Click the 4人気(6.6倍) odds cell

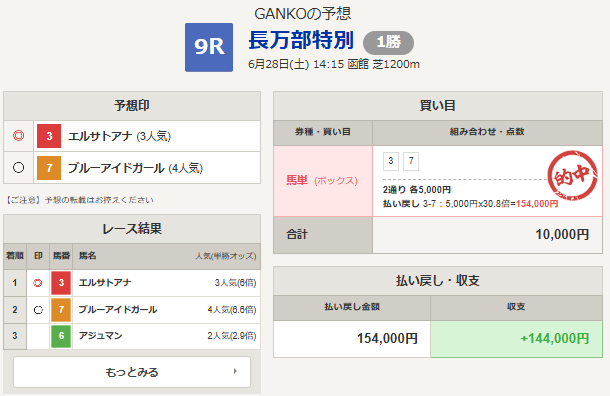click(x=232, y=310)
